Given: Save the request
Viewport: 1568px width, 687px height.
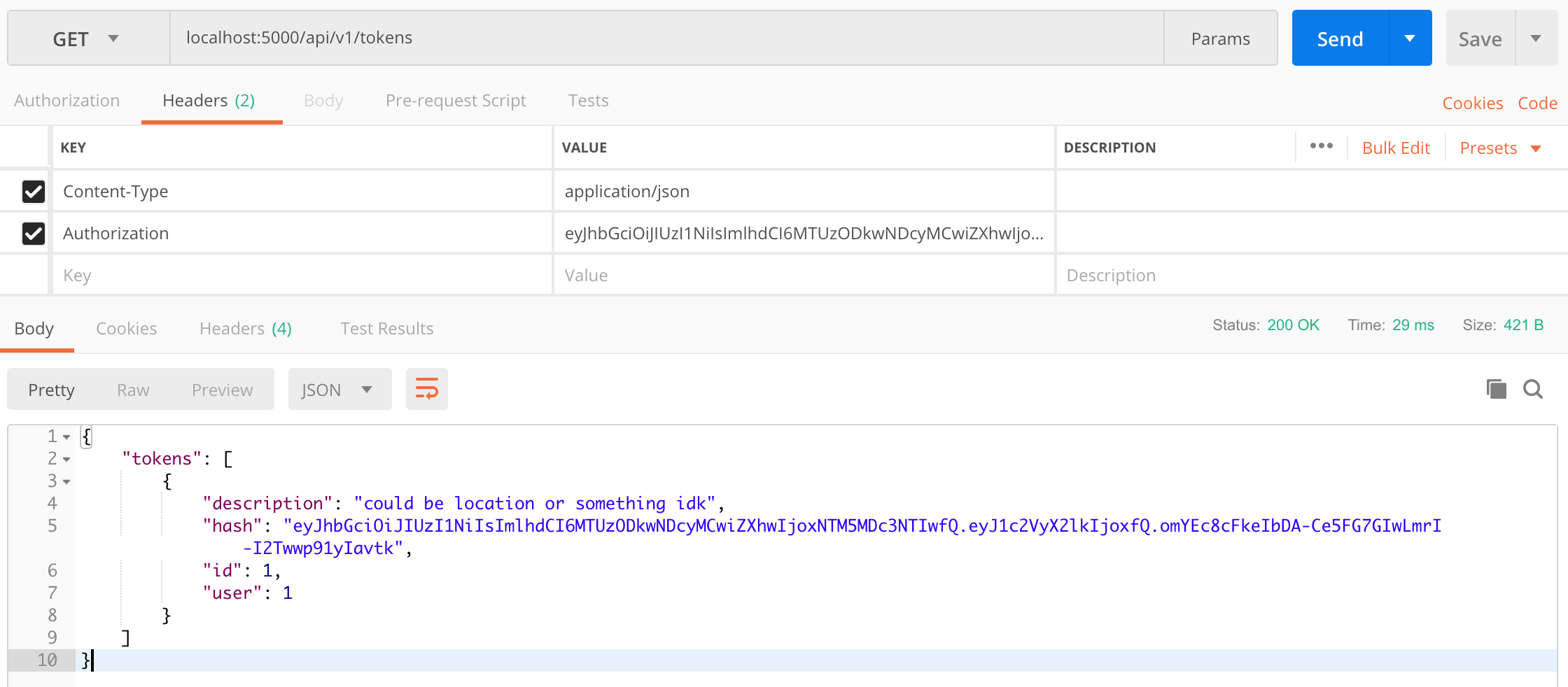Looking at the screenshot, I should (1480, 38).
